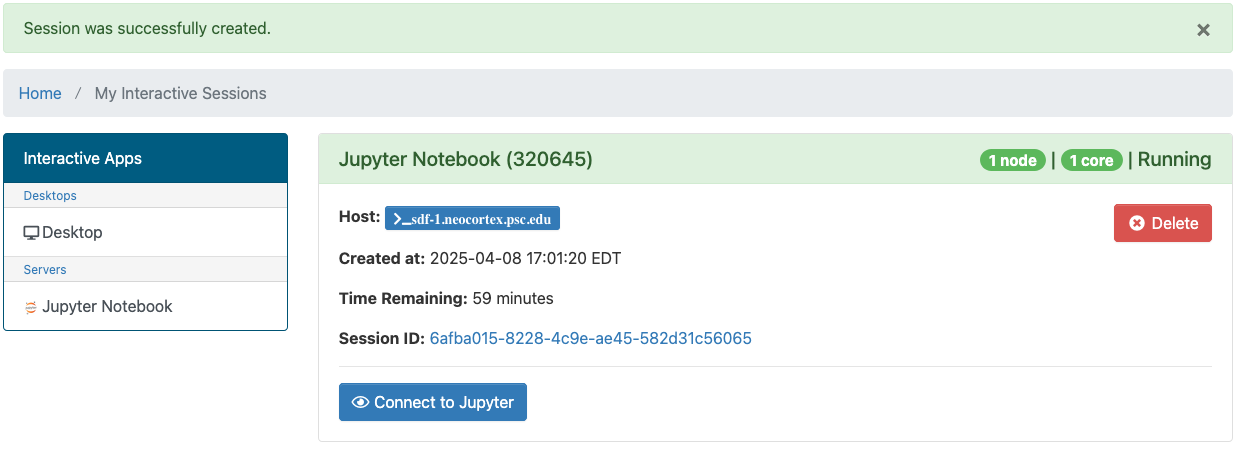Click the Desktop monitor icon

click(x=31, y=233)
